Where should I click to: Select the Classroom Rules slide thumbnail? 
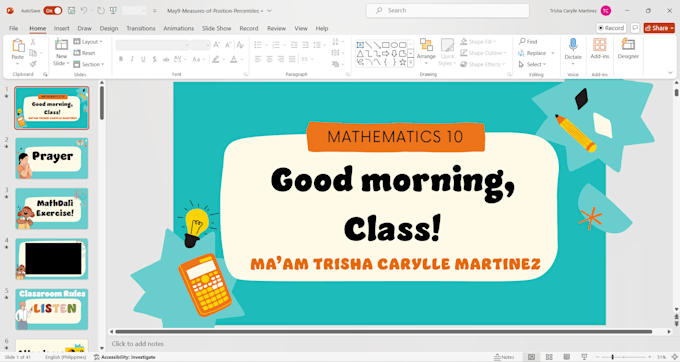52,309
